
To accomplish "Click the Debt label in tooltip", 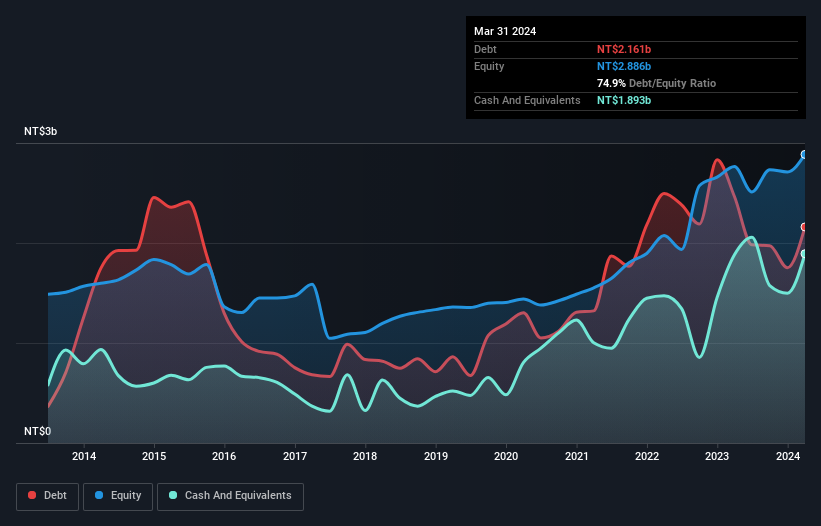I will pyautogui.click(x=485, y=49).
